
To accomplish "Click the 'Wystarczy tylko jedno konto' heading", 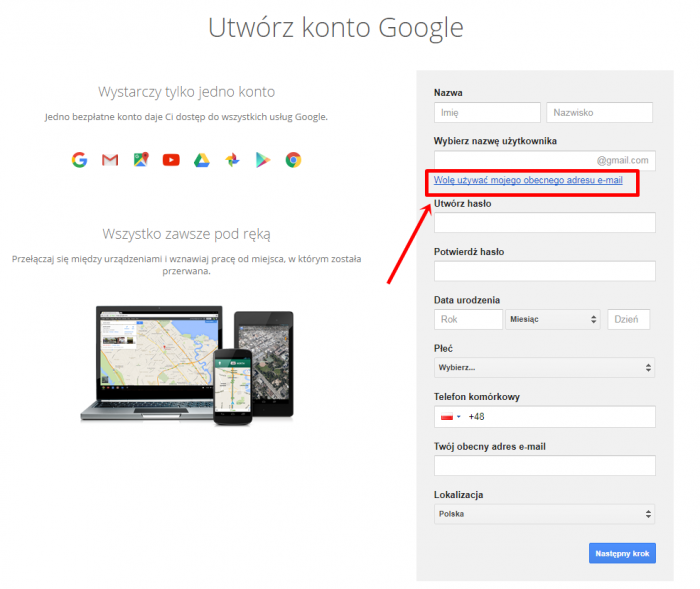I will point(187,92).
